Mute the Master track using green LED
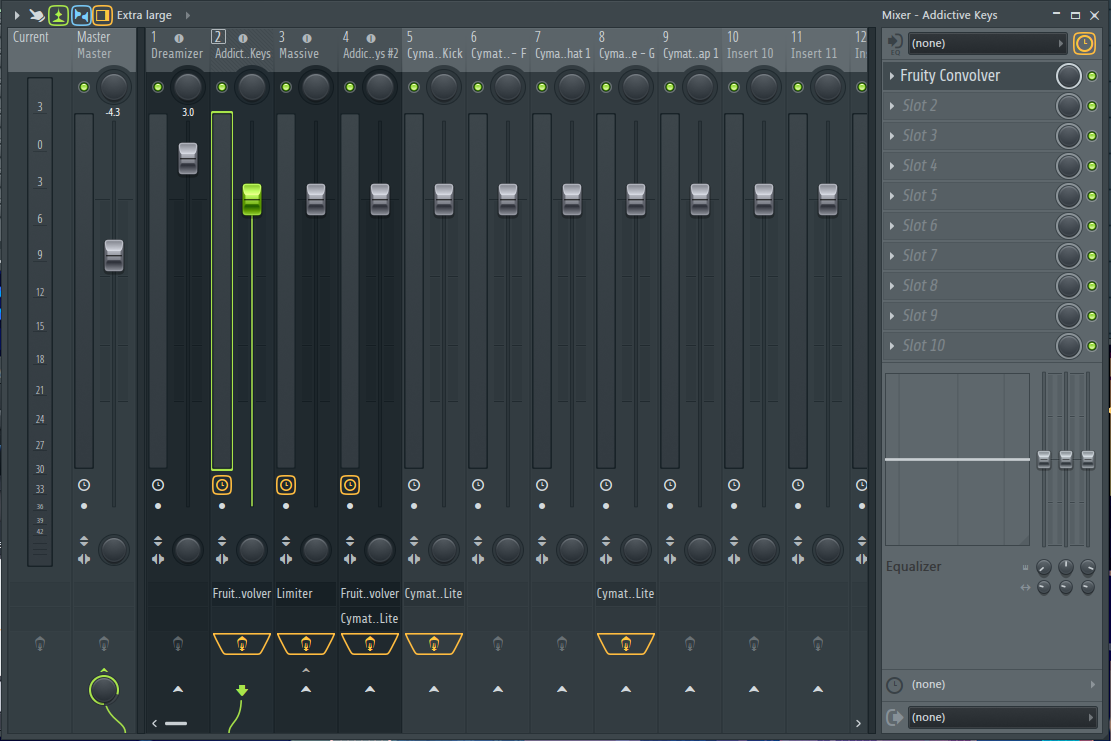Viewport: 1111px width, 741px height. coord(84,88)
